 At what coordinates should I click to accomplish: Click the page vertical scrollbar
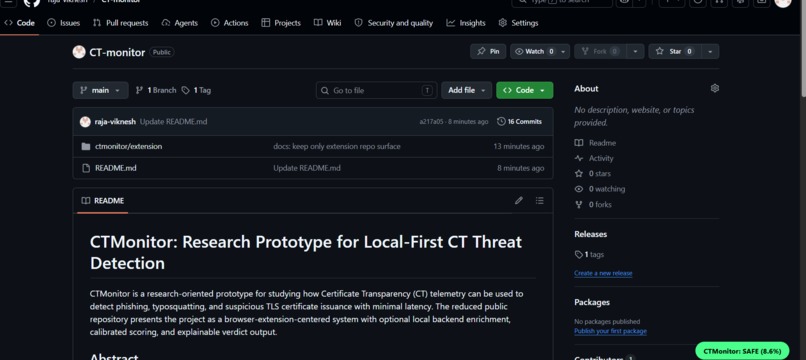point(802,49)
